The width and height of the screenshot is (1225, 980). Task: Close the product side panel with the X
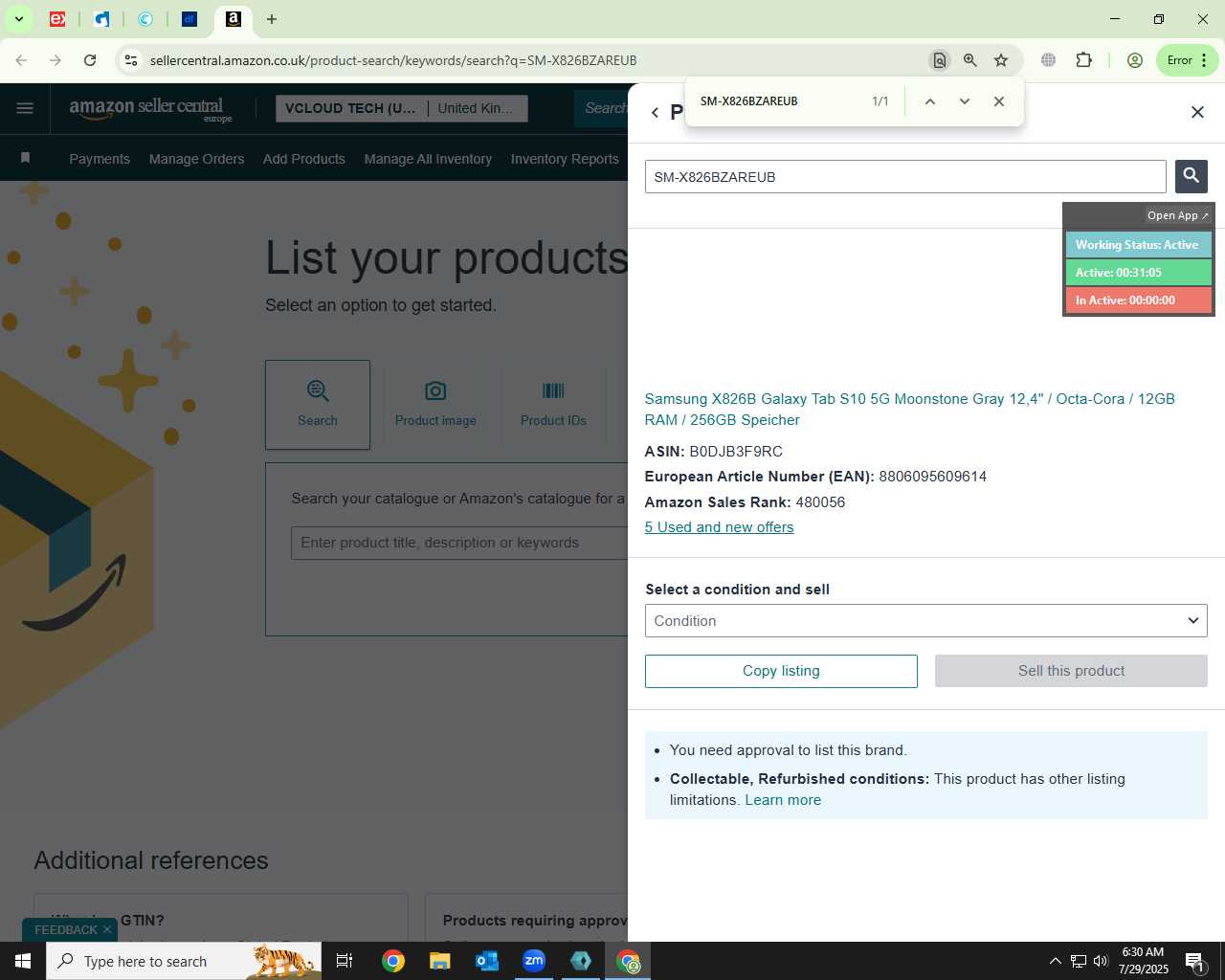pyautogui.click(x=1197, y=112)
